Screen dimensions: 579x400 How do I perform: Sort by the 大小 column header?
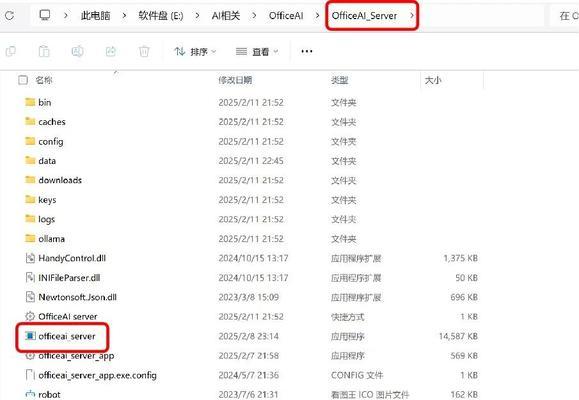pyautogui.click(x=433, y=80)
